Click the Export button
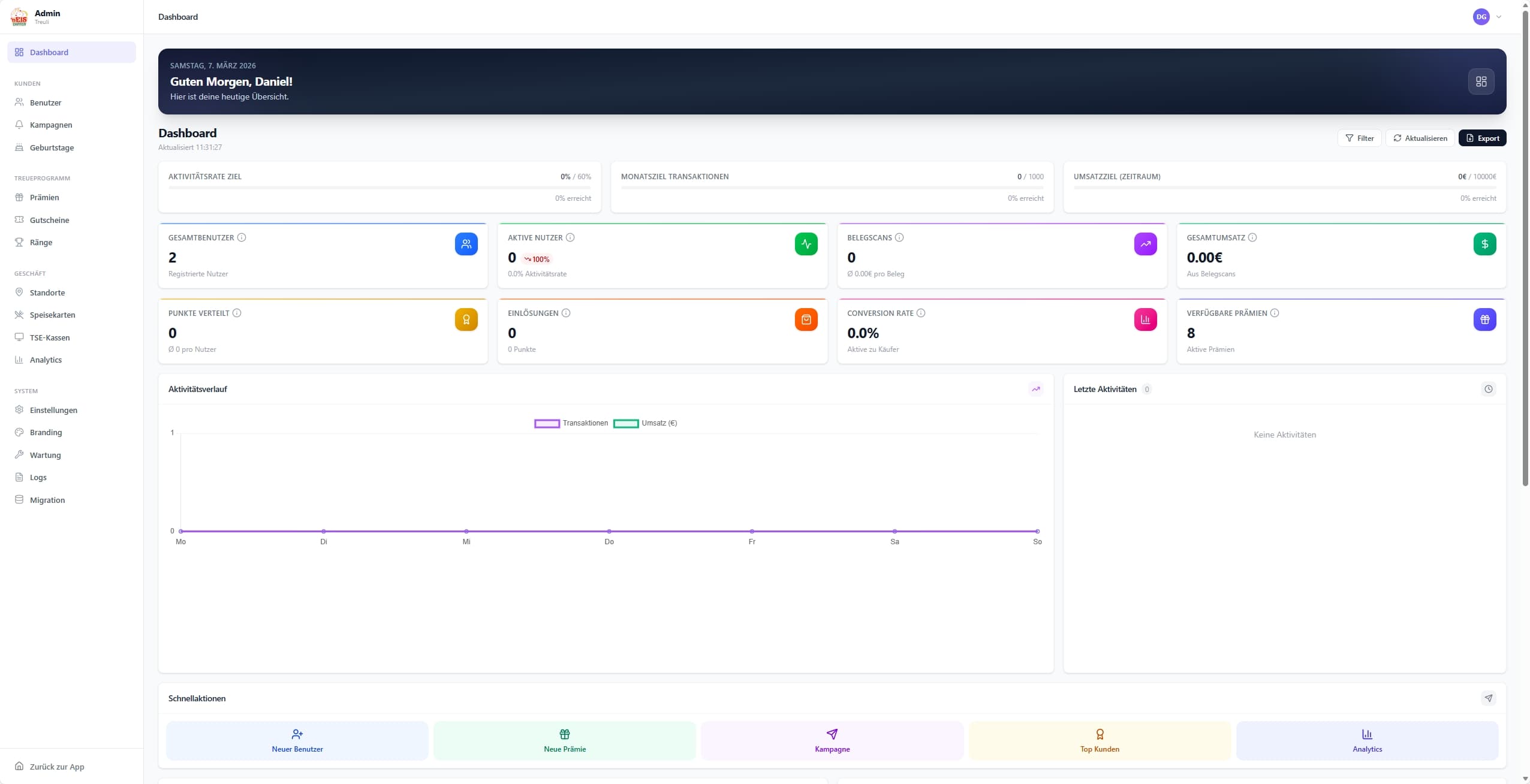The width and height of the screenshot is (1530, 784). (x=1483, y=137)
